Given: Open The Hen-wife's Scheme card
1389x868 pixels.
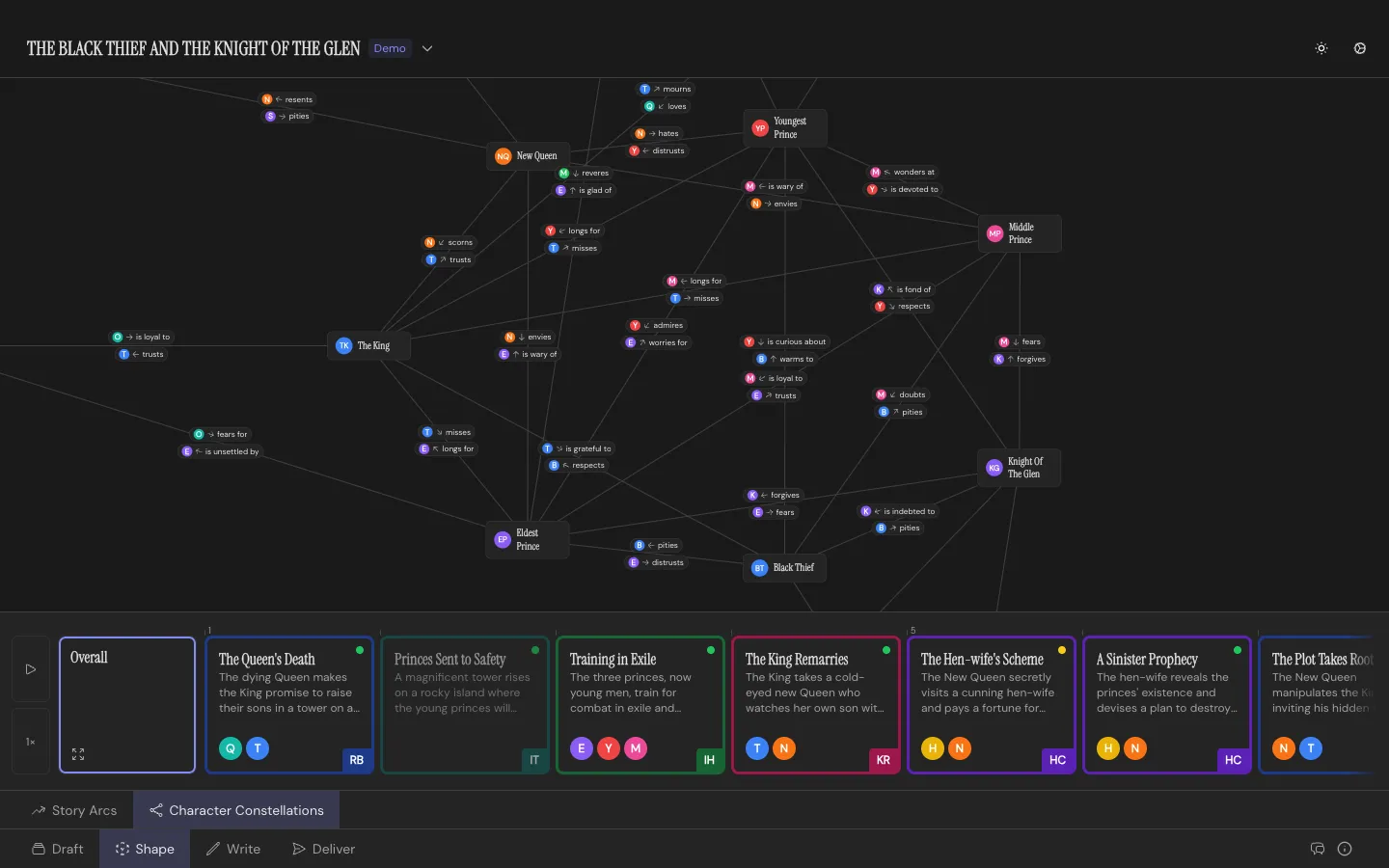Looking at the screenshot, I should (992, 705).
